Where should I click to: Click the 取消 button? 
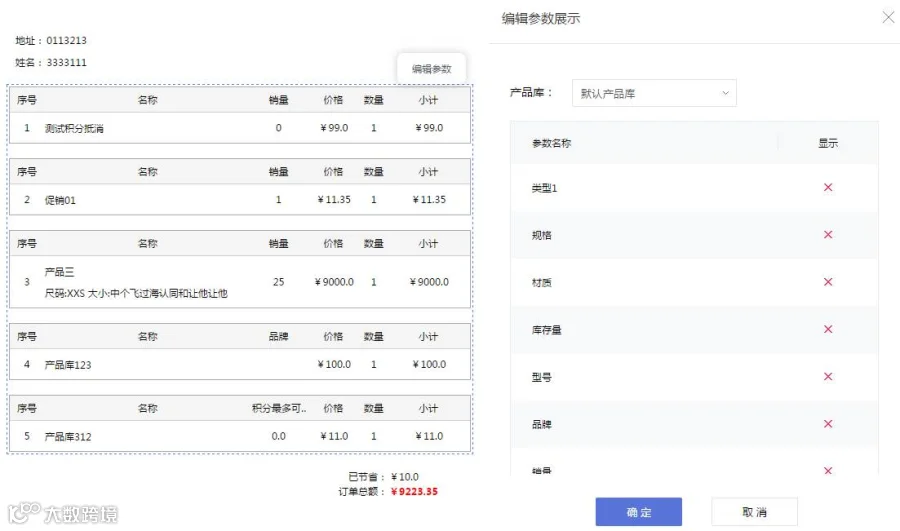754,511
